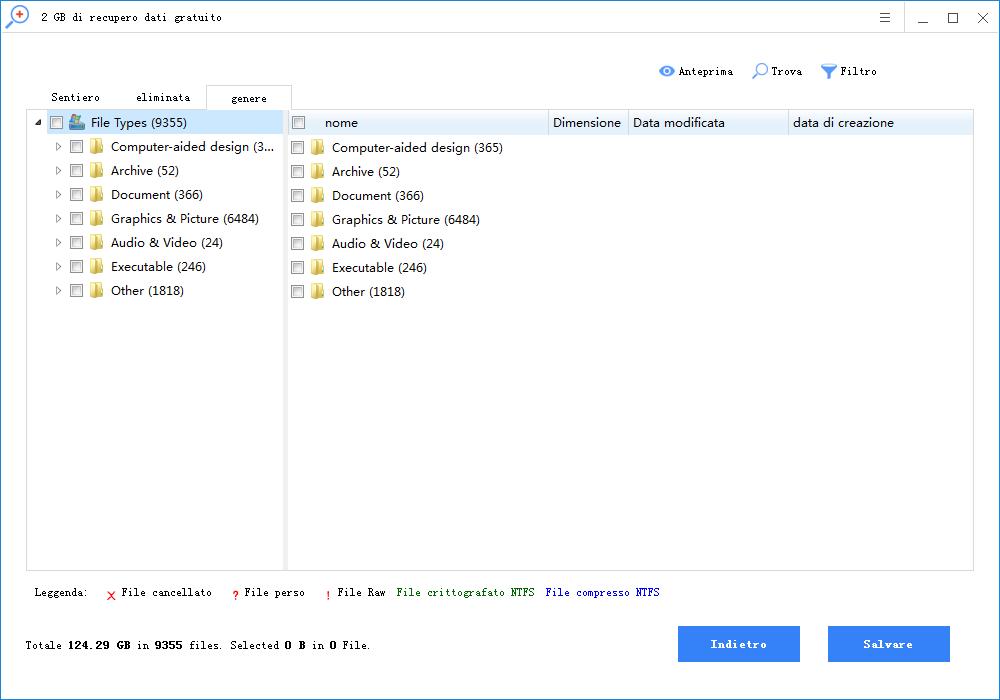
Task: Click the recovery app magnifier logo
Action: tap(17, 17)
